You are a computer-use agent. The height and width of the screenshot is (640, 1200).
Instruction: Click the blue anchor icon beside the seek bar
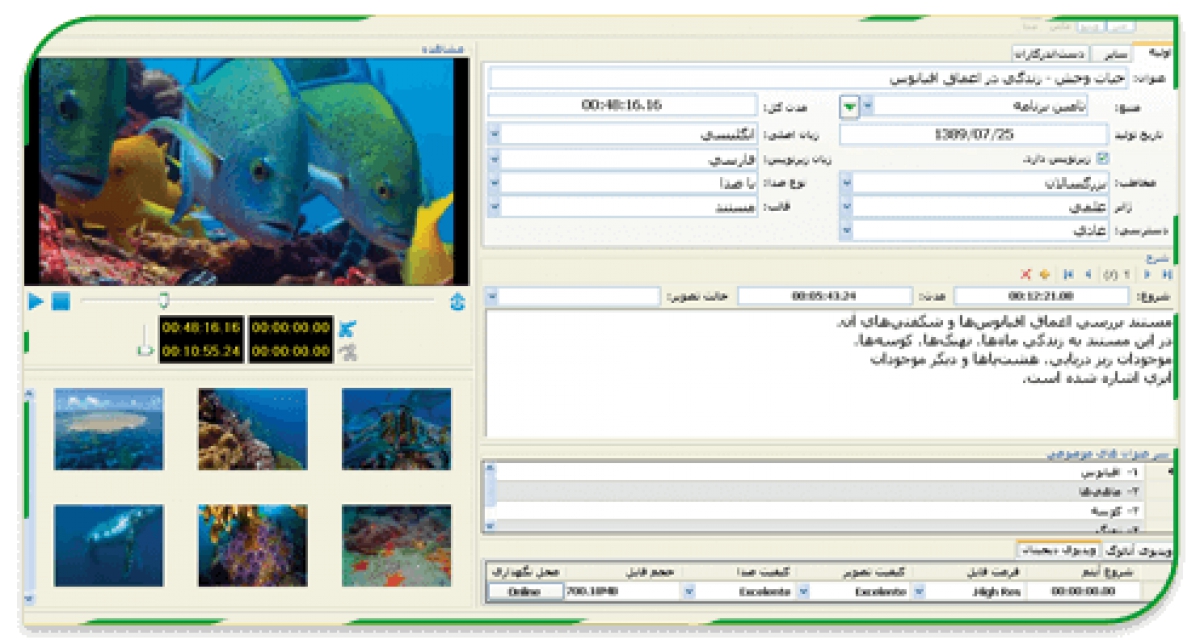(x=458, y=302)
